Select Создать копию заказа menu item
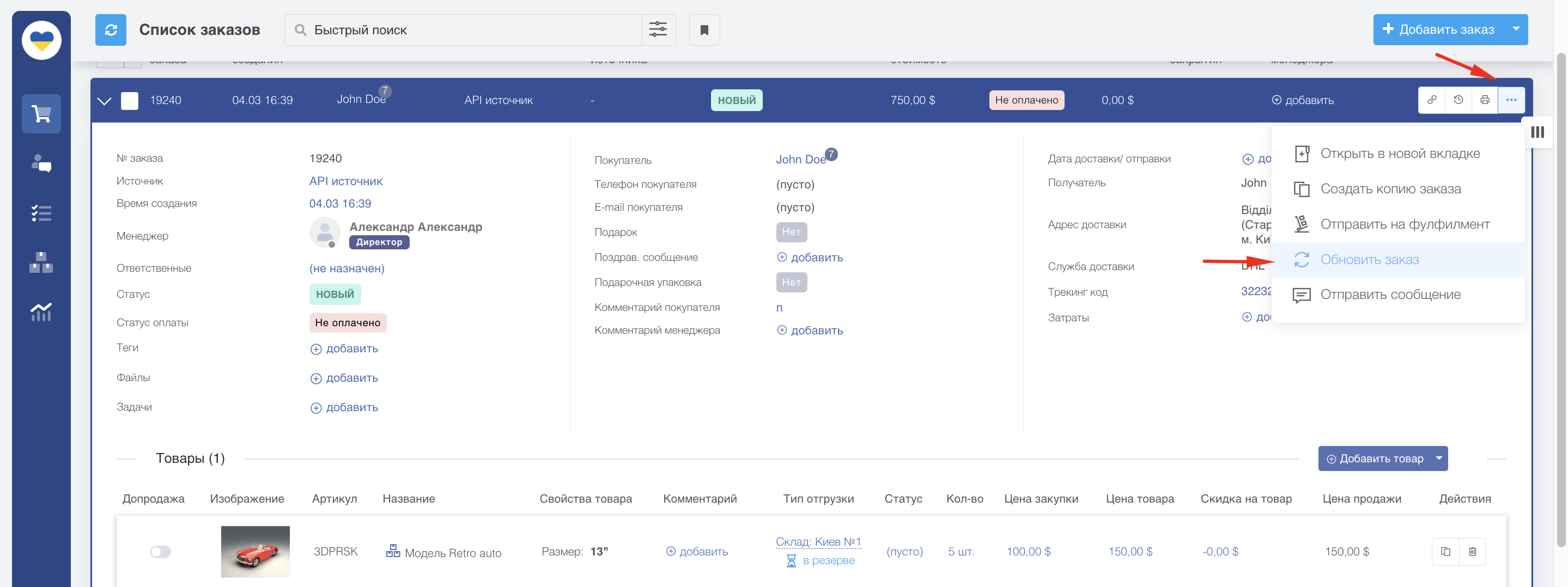Image resolution: width=1568 pixels, height=587 pixels. click(x=1398, y=189)
